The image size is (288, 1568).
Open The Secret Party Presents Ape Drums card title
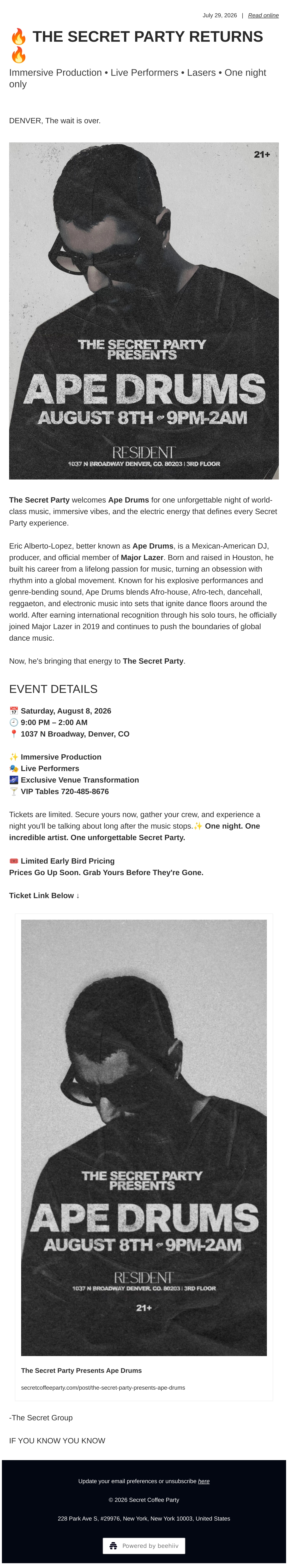[82, 1371]
